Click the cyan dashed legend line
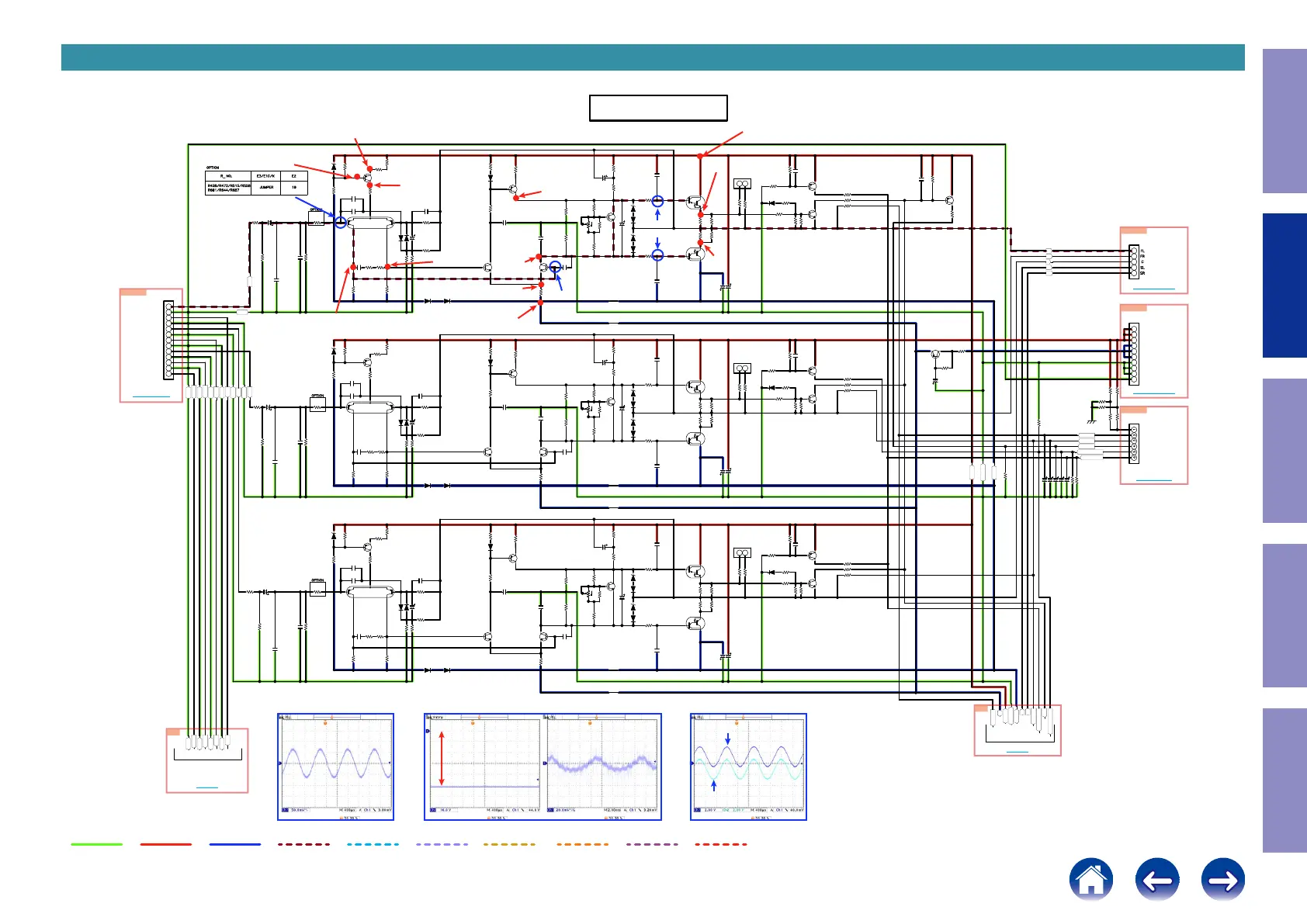1307x924 pixels. point(373,844)
